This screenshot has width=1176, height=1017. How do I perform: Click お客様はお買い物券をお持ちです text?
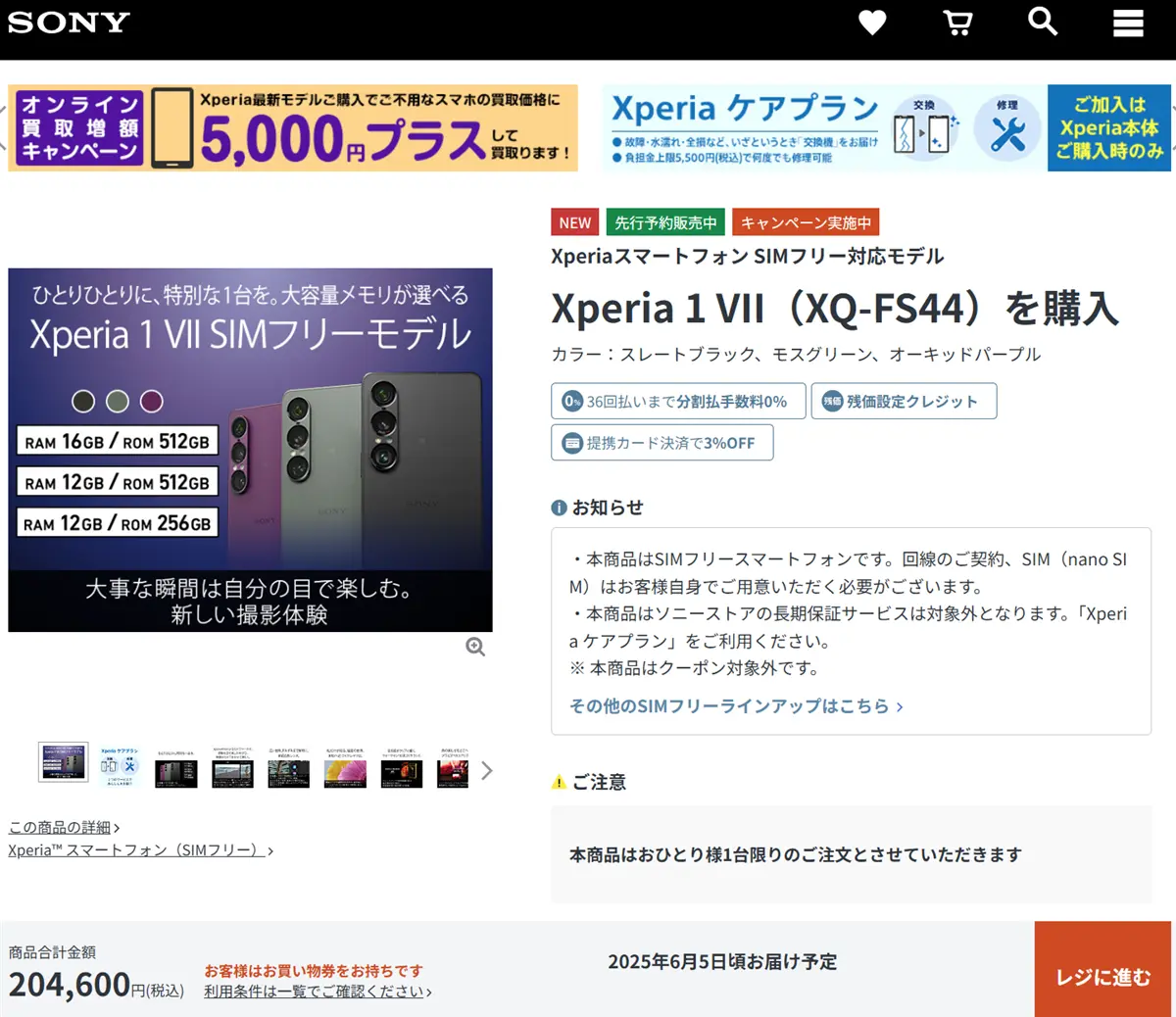click(x=314, y=970)
